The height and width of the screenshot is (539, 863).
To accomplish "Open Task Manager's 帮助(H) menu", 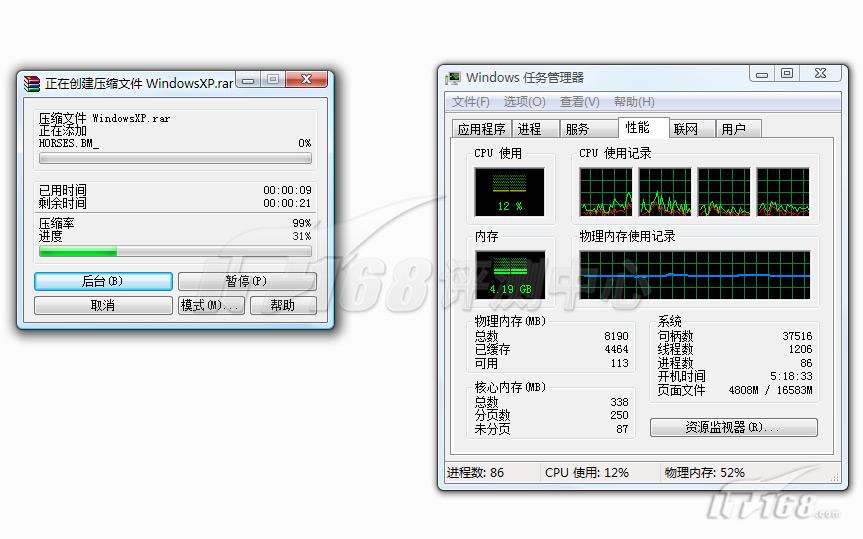I will click(x=634, y=102).
